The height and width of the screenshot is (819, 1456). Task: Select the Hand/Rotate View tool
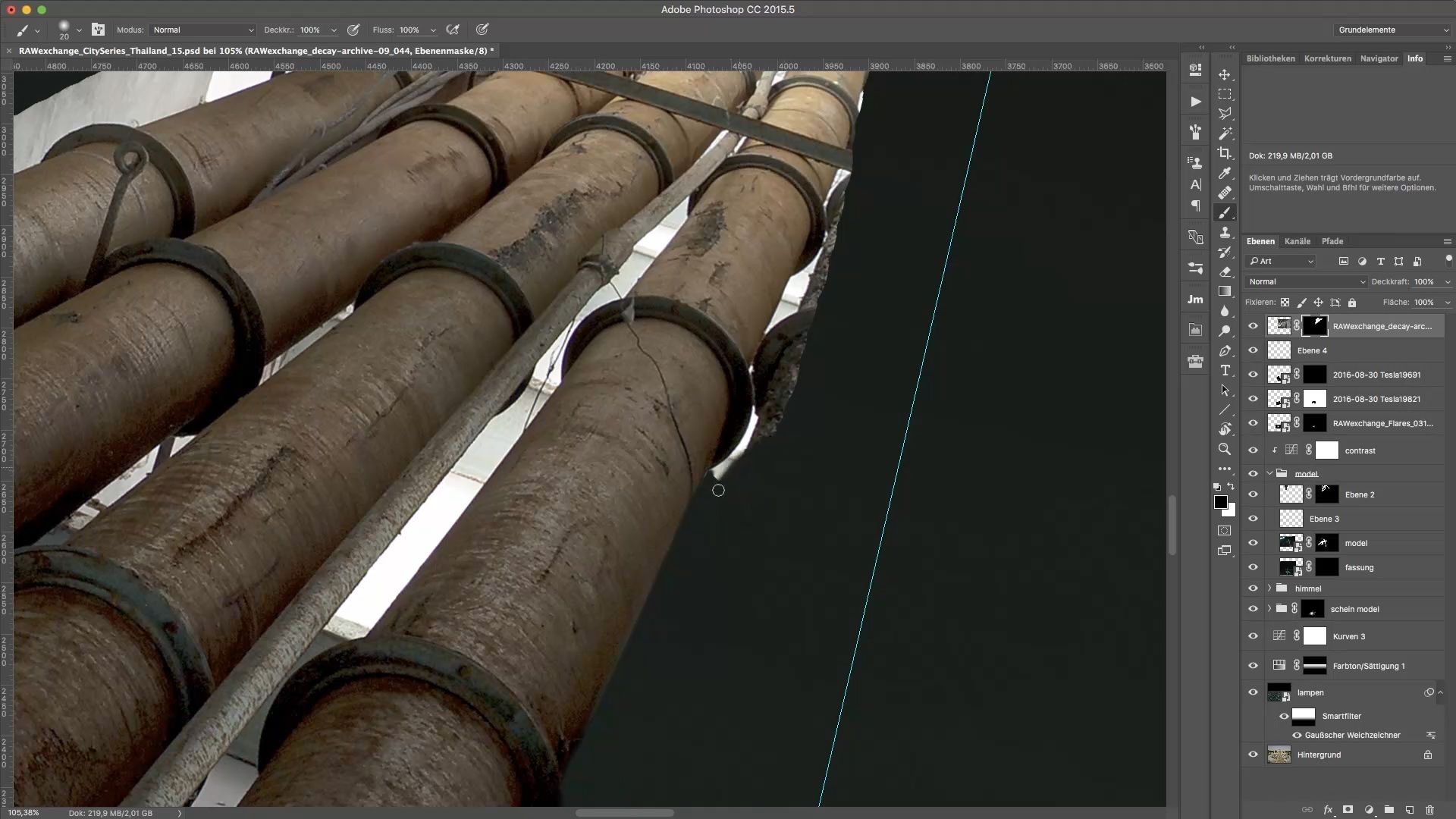1225,429
